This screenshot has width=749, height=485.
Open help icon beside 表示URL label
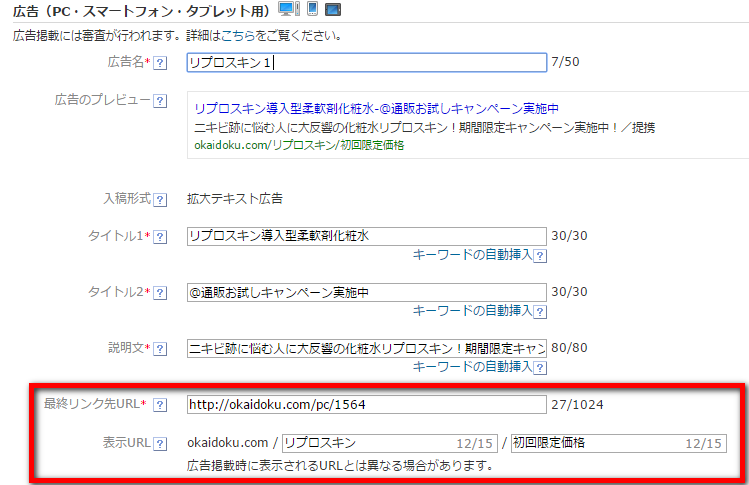[x=160, y=443]
